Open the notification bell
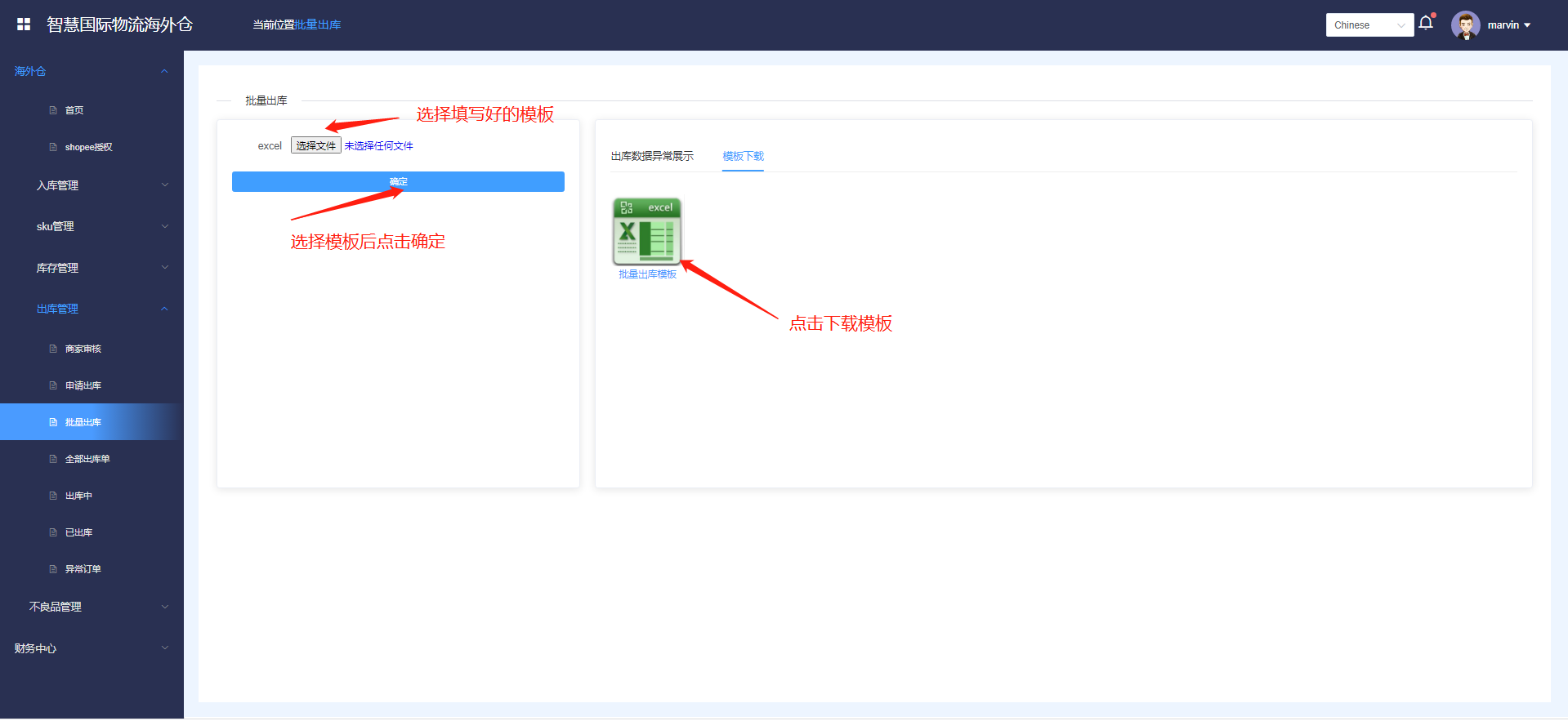The image size is (1568, 721). (x=1426, y=23)
